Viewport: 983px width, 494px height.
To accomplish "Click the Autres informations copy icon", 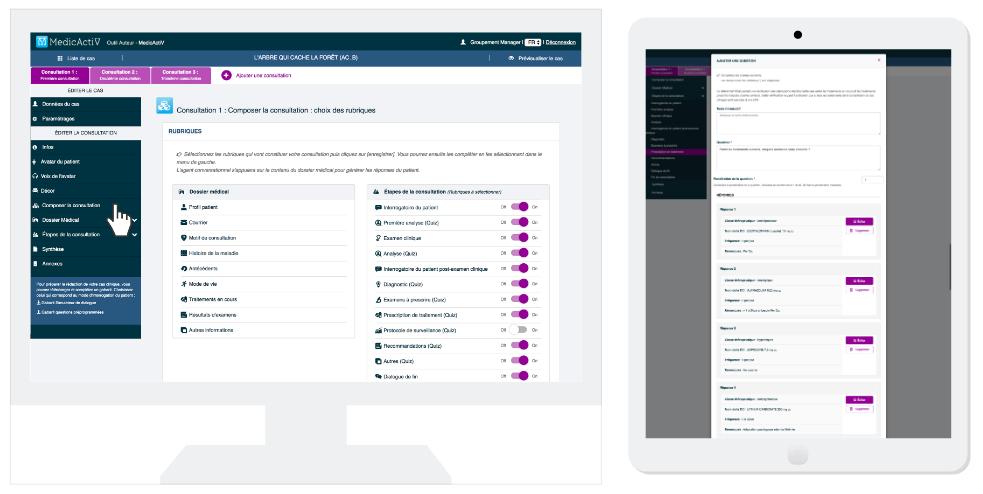I will (x=184, y=330).
